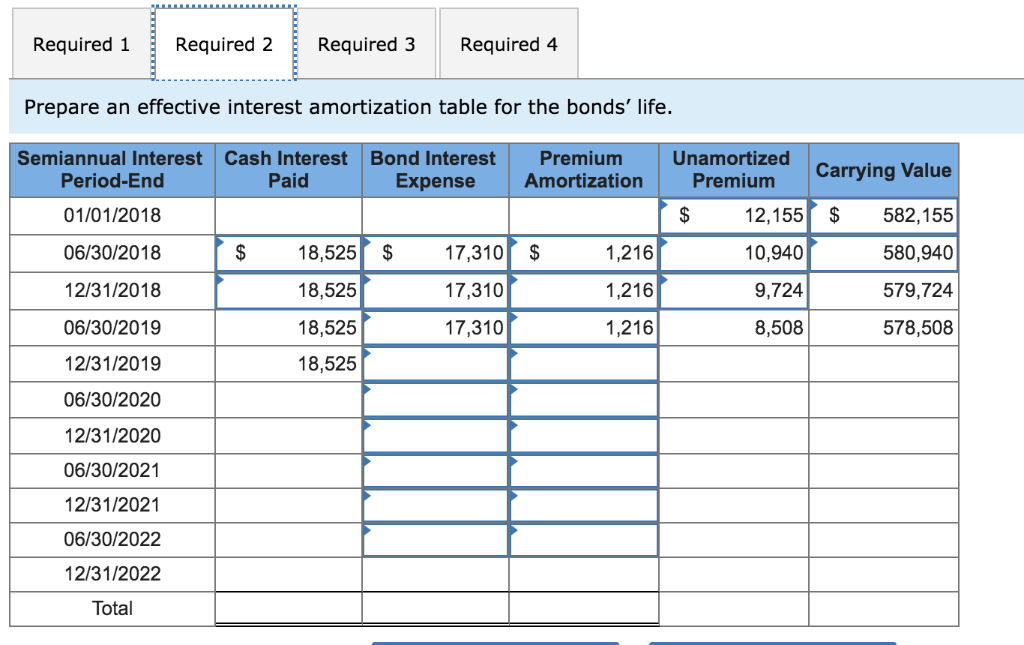Switch to the Required 1 tab
This screenshot has width=1024, height=645.
tap(80, 43)
